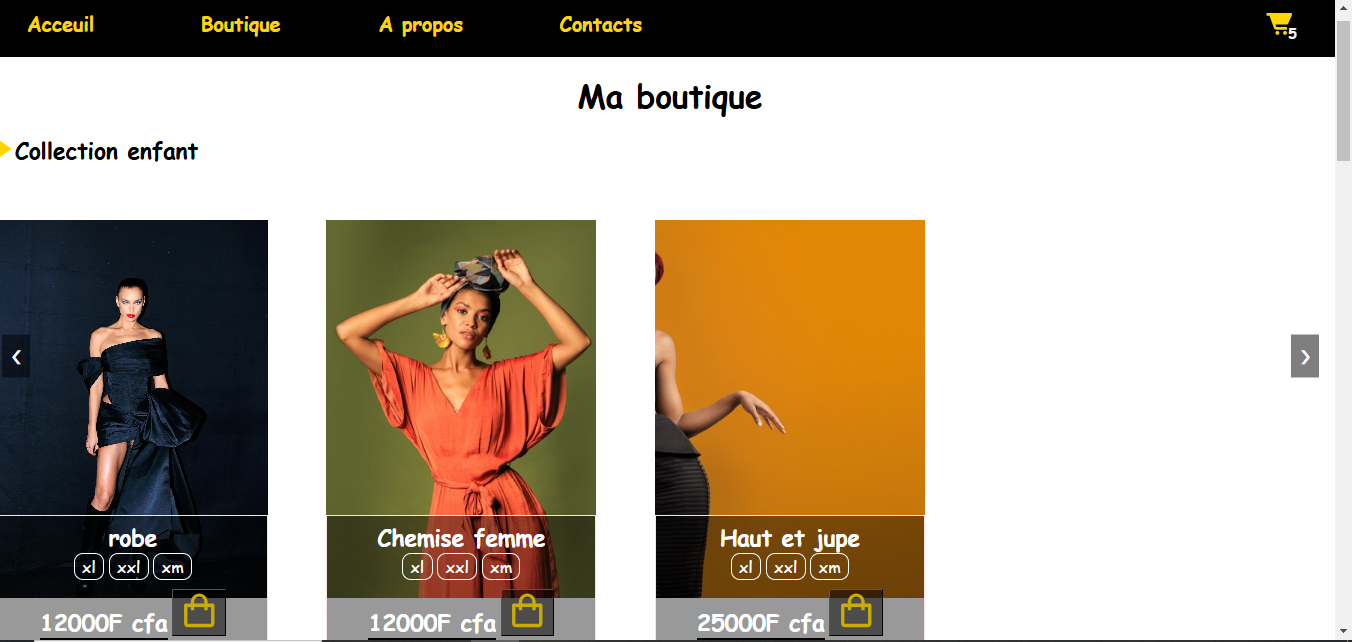
Task: Pick size xm for Haut et jupe
Action: [829, 567]
